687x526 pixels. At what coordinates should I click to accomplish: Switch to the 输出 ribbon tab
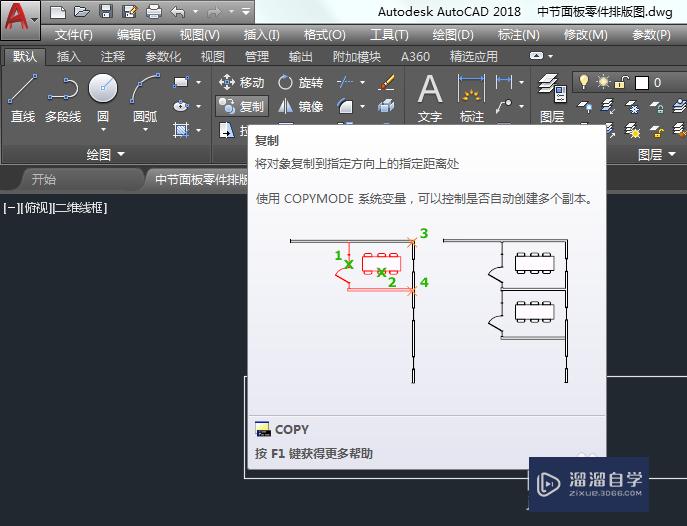point(301,56)
